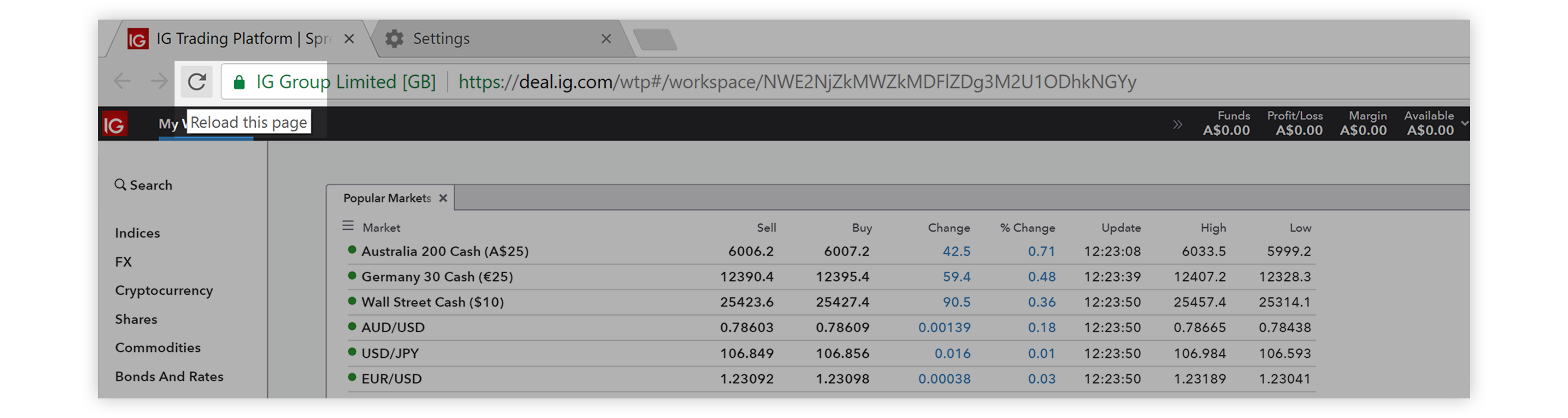Click the browser back arrow

[x=122, y=82]
